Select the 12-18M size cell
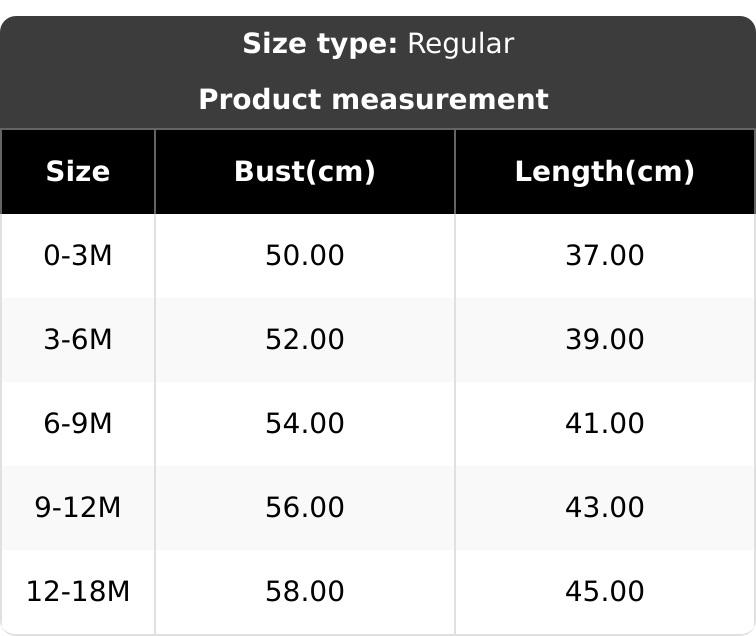This screenshot has width=756, height=636. [78, 592]
